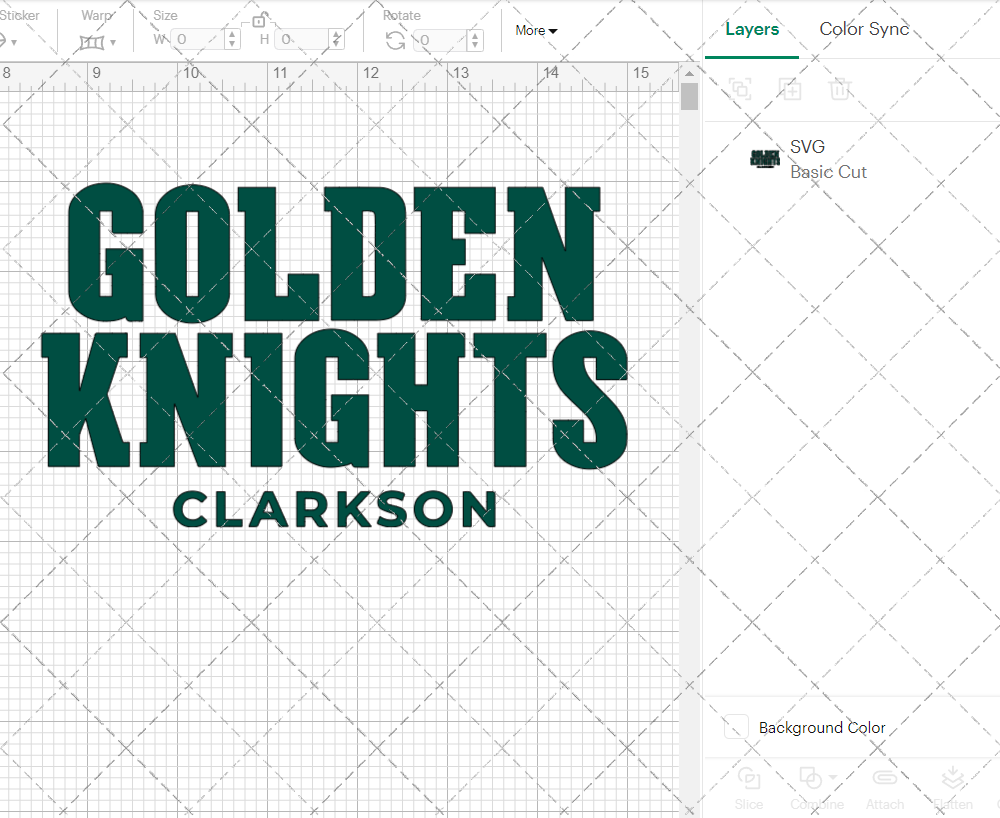Open the More options dropdown

pyautogui.click(x=536, y=30)
